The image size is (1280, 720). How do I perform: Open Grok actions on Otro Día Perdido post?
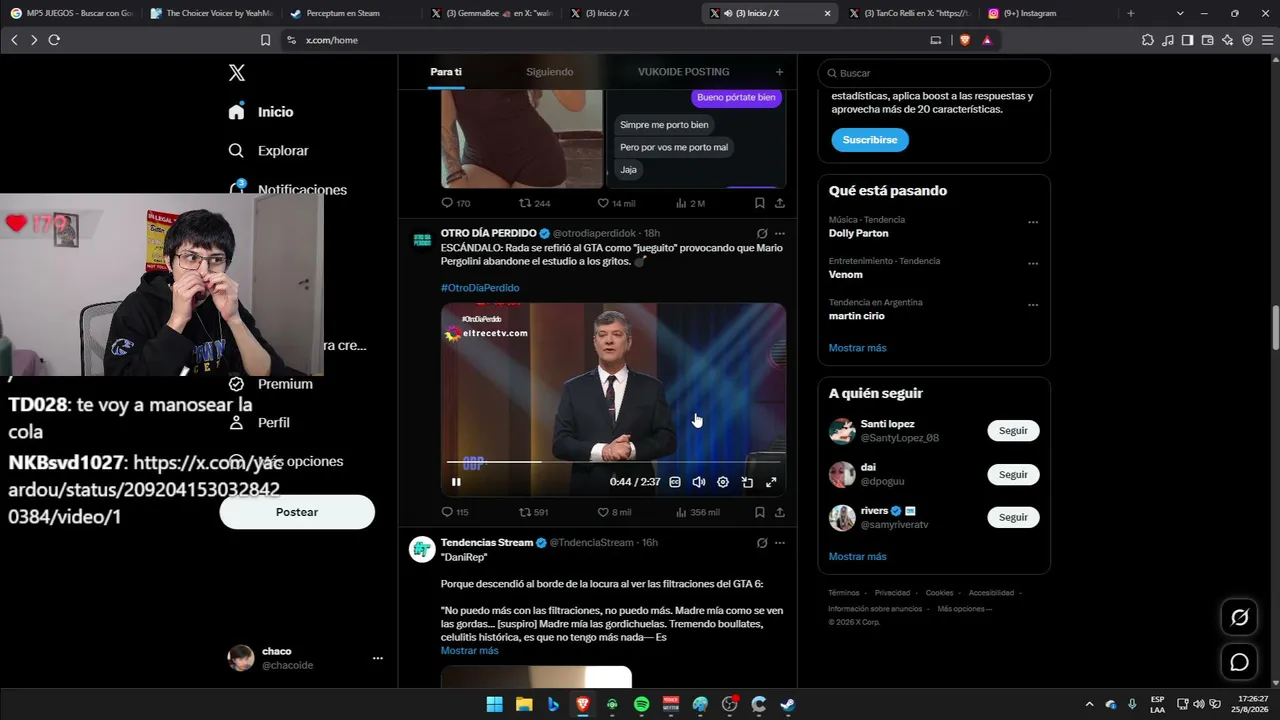click(x=762, y=234)
